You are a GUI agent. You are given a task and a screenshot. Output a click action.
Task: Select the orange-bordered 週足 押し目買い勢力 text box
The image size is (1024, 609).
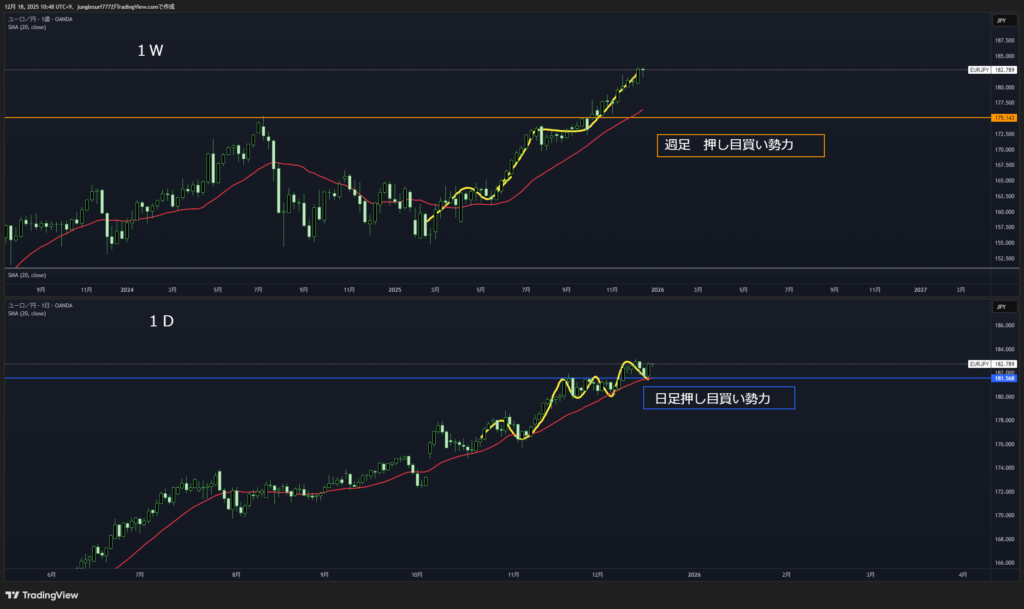(x=740, y=146)
